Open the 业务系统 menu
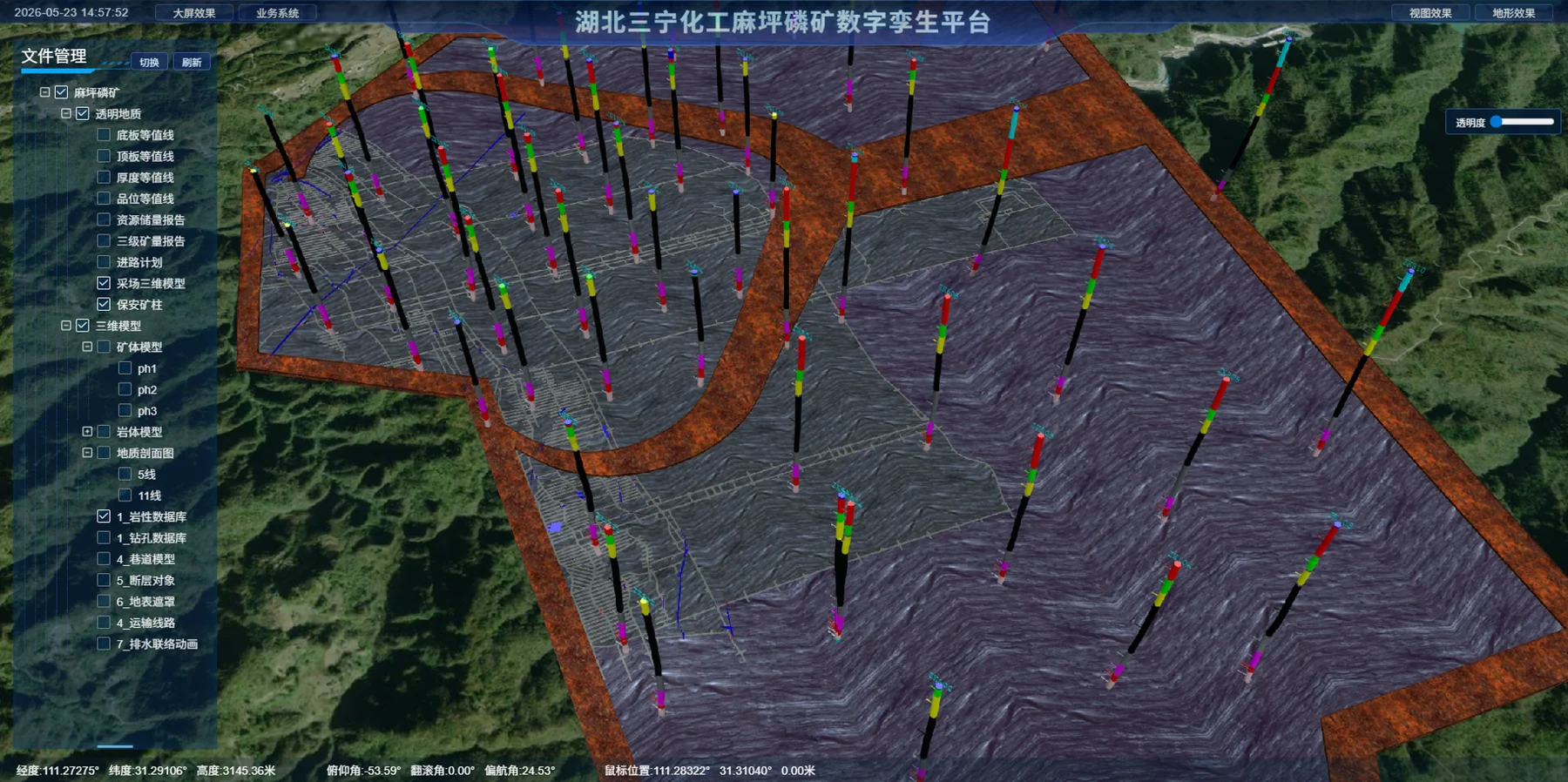Screen dimensions: 1568x782 [277, 13]
